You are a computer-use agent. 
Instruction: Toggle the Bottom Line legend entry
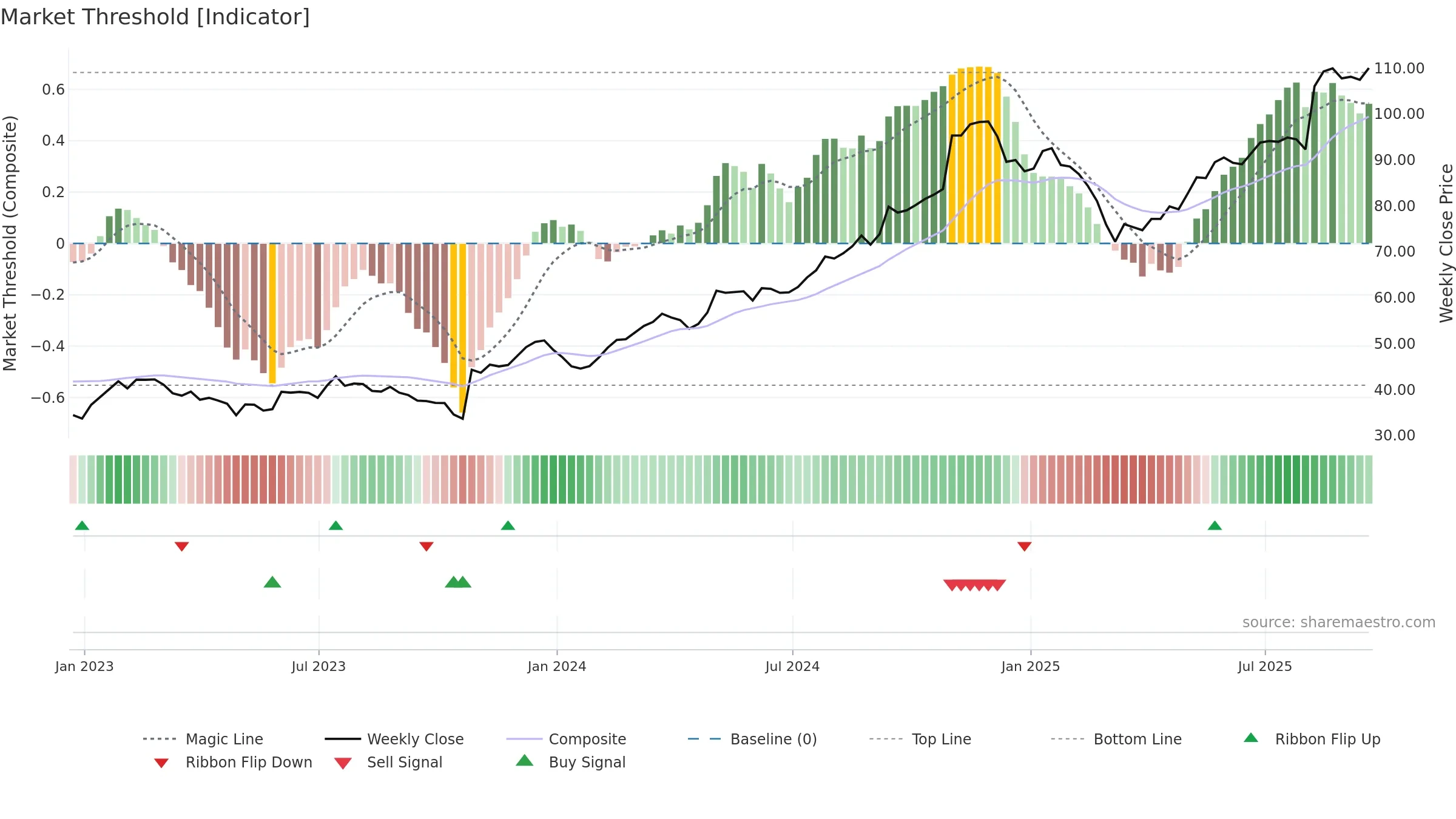(1116, 739)
